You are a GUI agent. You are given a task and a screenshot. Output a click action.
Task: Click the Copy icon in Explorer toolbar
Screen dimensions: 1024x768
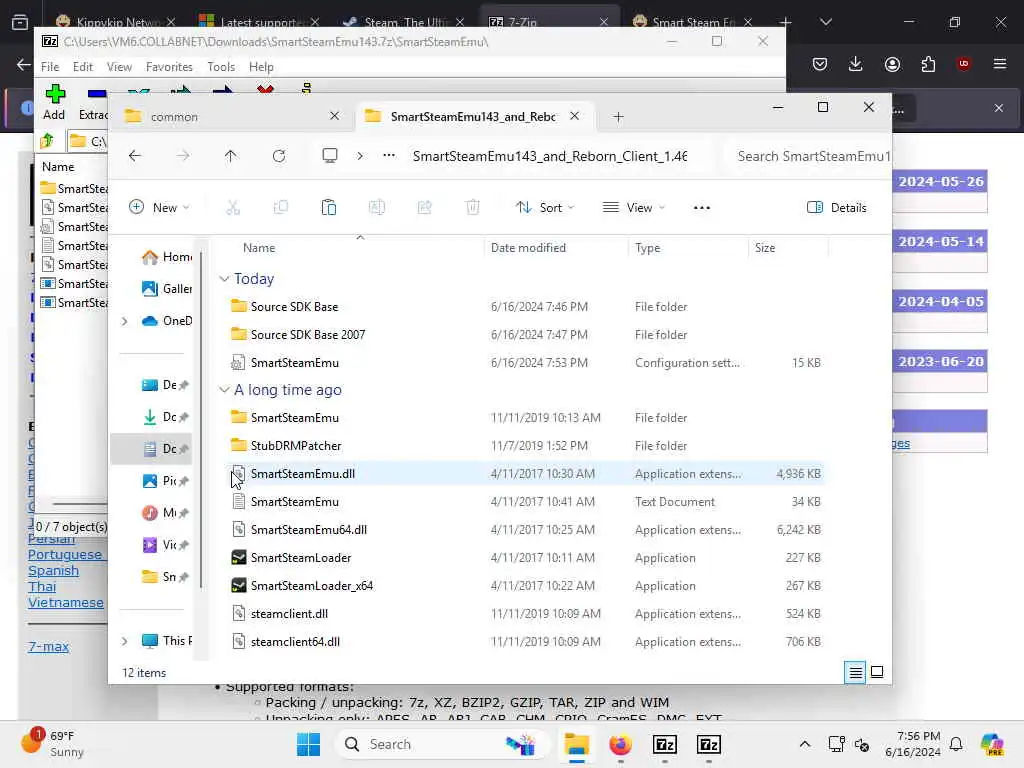coord(281,208)
